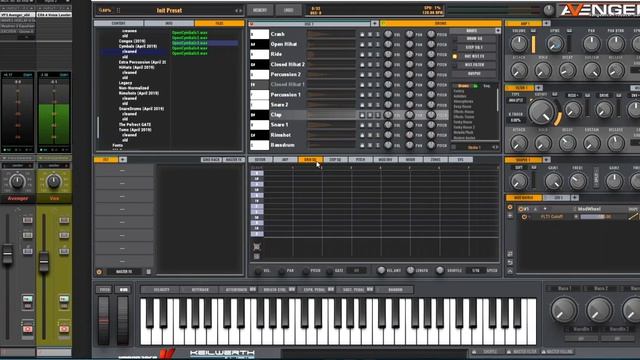Click the OSC 1 power icon
This screenshot has height=360, width=640.
coord(251,24)
